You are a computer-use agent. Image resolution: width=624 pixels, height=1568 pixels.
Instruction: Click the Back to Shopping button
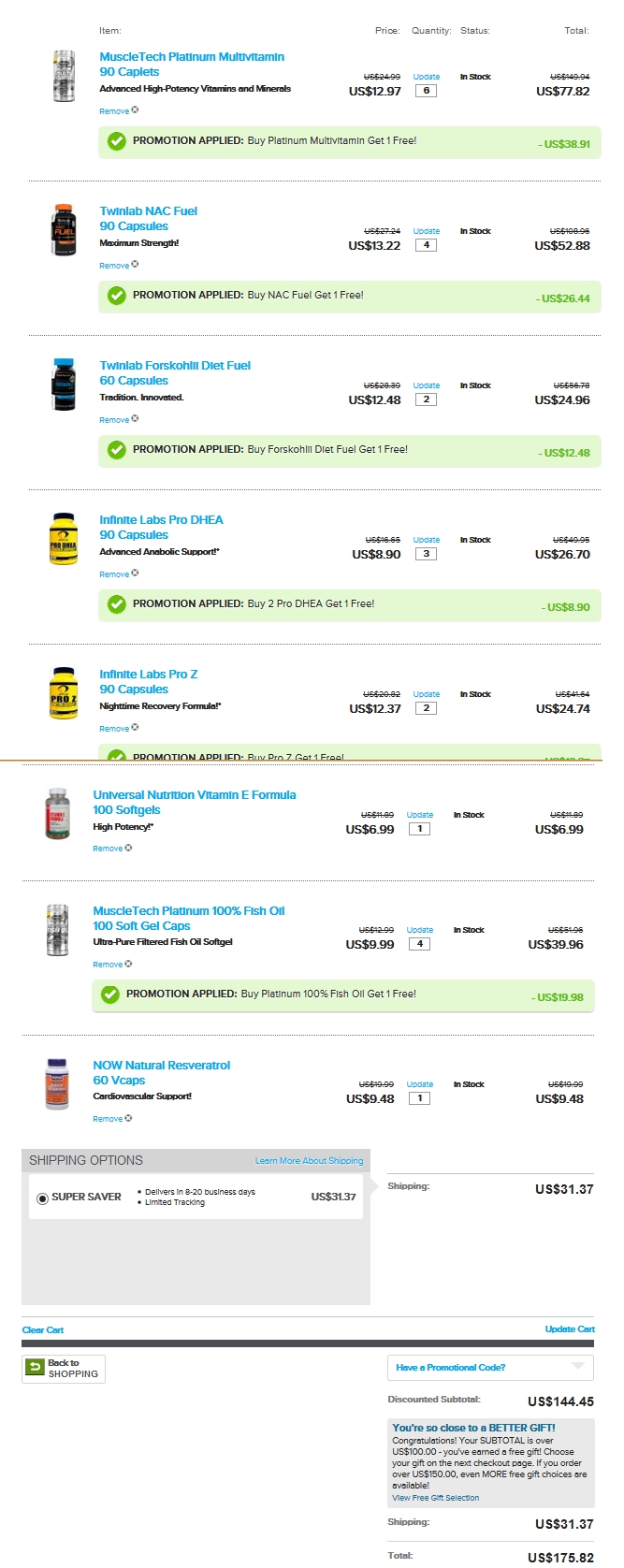[x=64, y=1369]
